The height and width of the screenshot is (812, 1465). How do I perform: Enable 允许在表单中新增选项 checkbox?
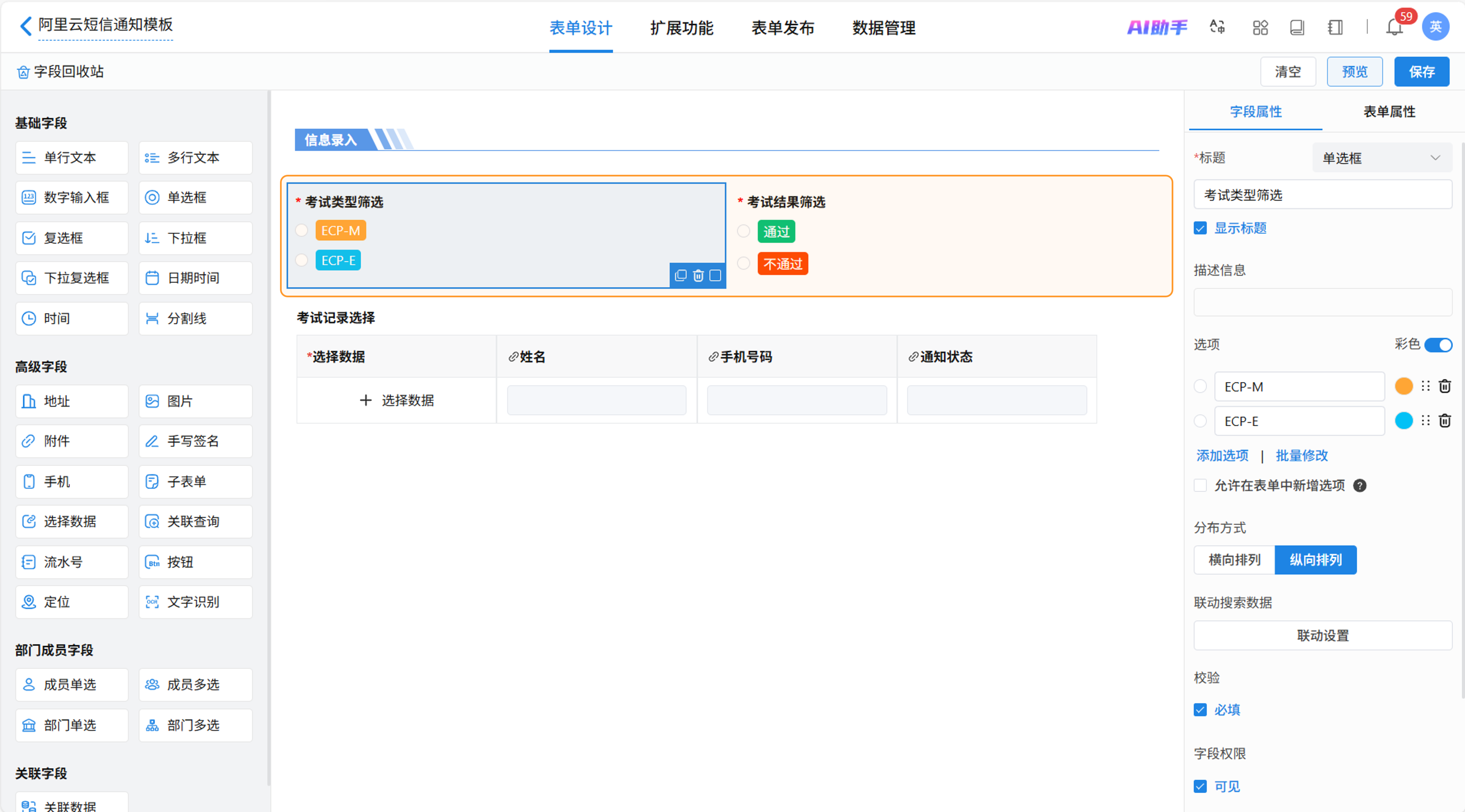[x=1200, y=486]
